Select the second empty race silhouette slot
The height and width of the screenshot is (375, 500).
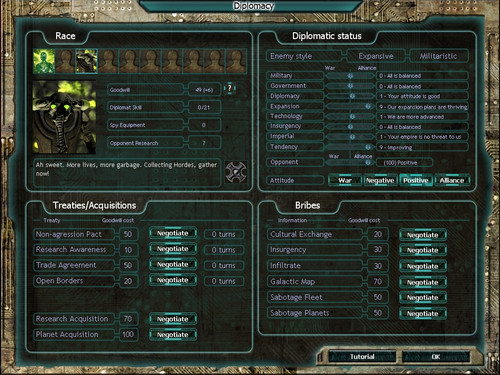click(x=108, y=61)
